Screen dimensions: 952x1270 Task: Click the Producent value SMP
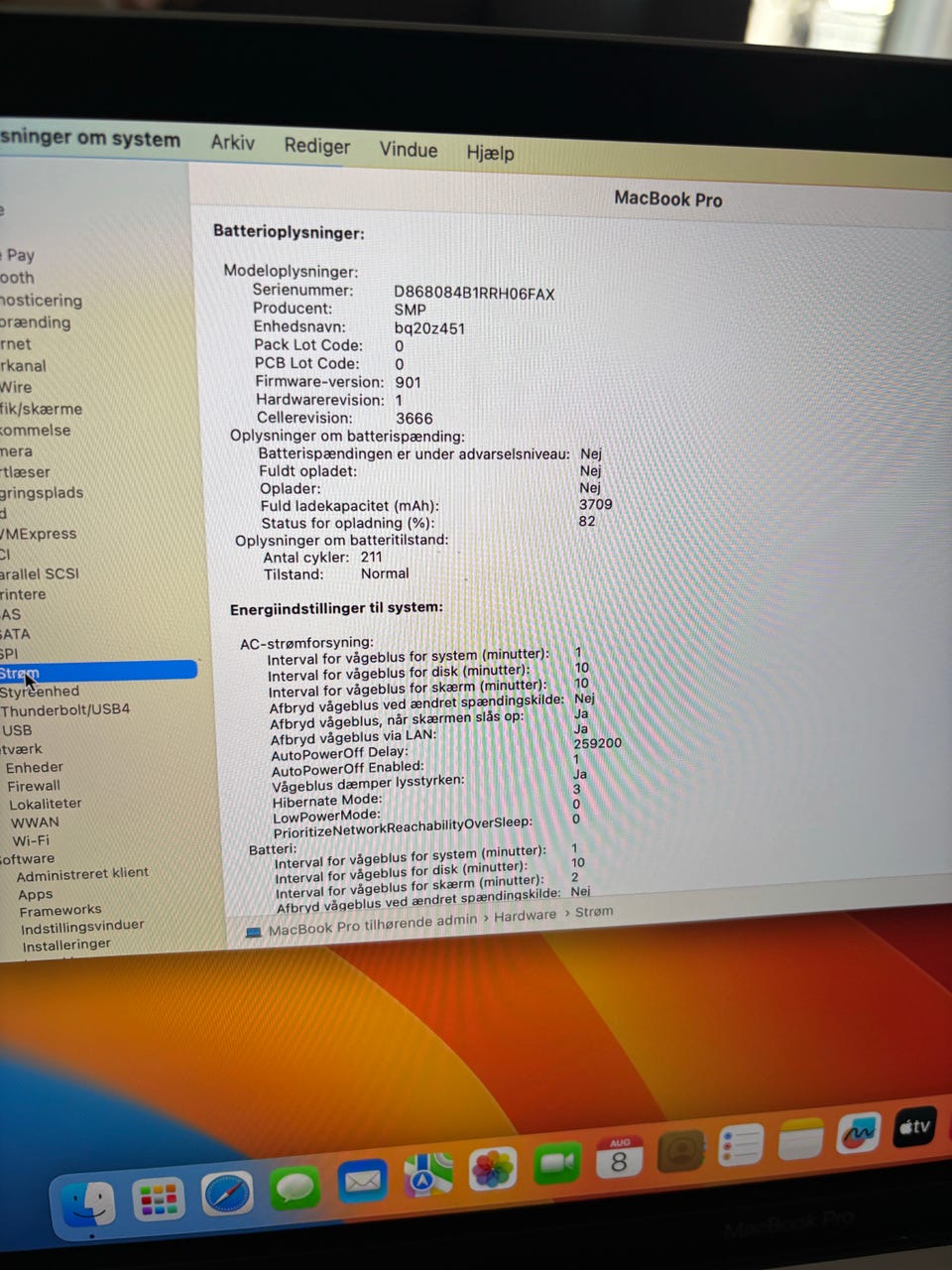click(x=410, y=310)
